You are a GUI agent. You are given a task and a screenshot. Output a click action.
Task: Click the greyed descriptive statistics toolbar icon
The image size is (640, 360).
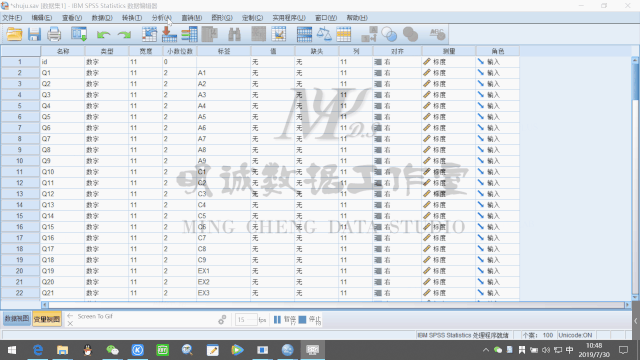[210, 34]
